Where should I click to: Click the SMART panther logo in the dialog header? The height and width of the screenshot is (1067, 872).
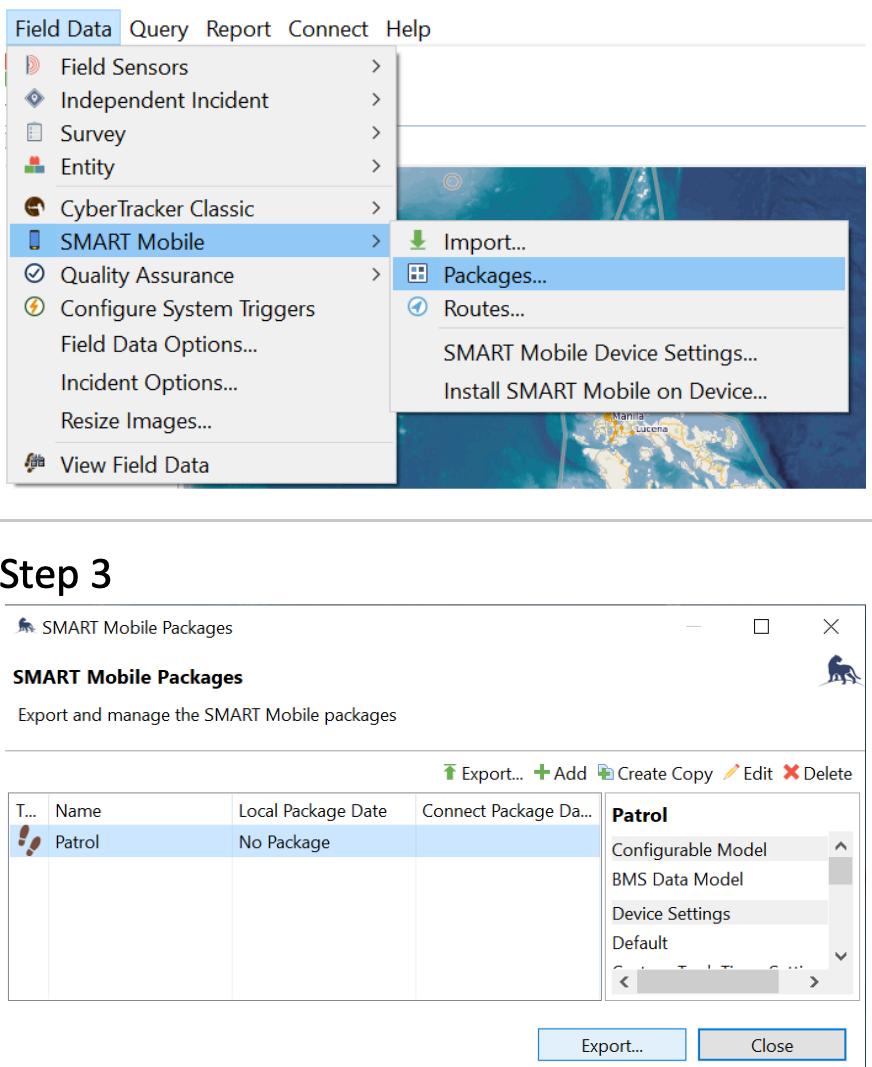coord(841,670)
